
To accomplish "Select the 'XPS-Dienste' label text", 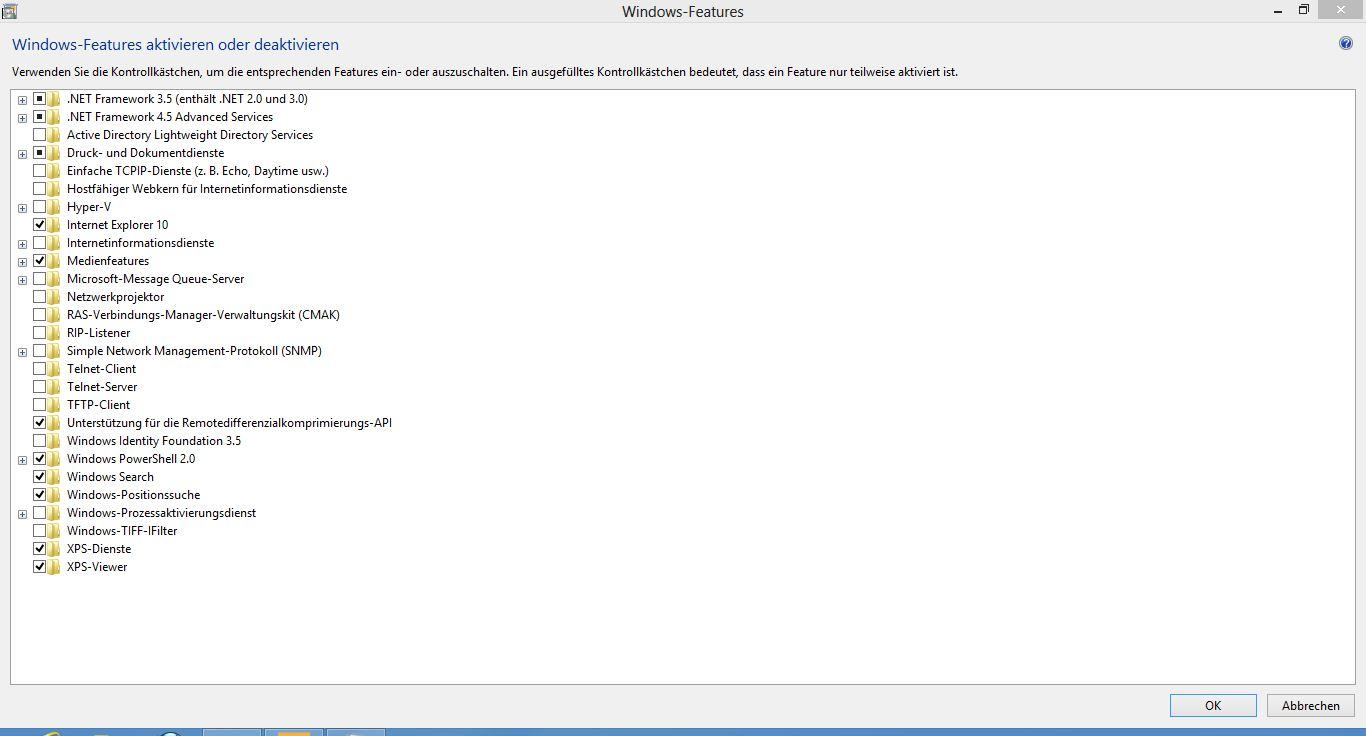I will coord(99,549).
